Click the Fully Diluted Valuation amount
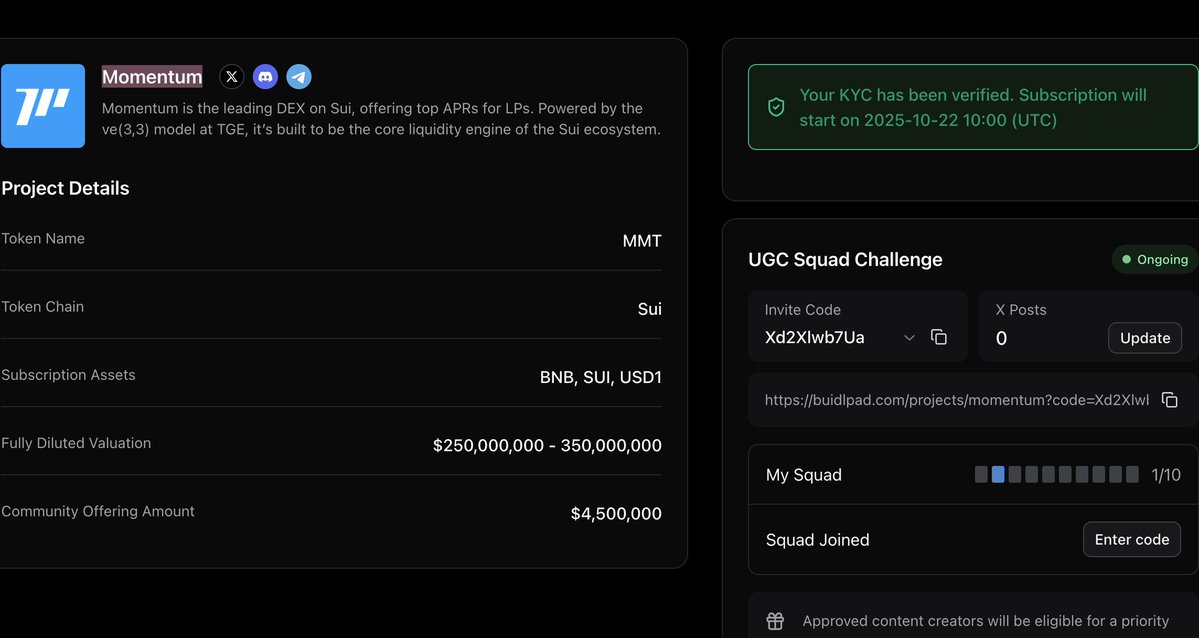This screenshot has height=638, width=1199. pos(547,446)
